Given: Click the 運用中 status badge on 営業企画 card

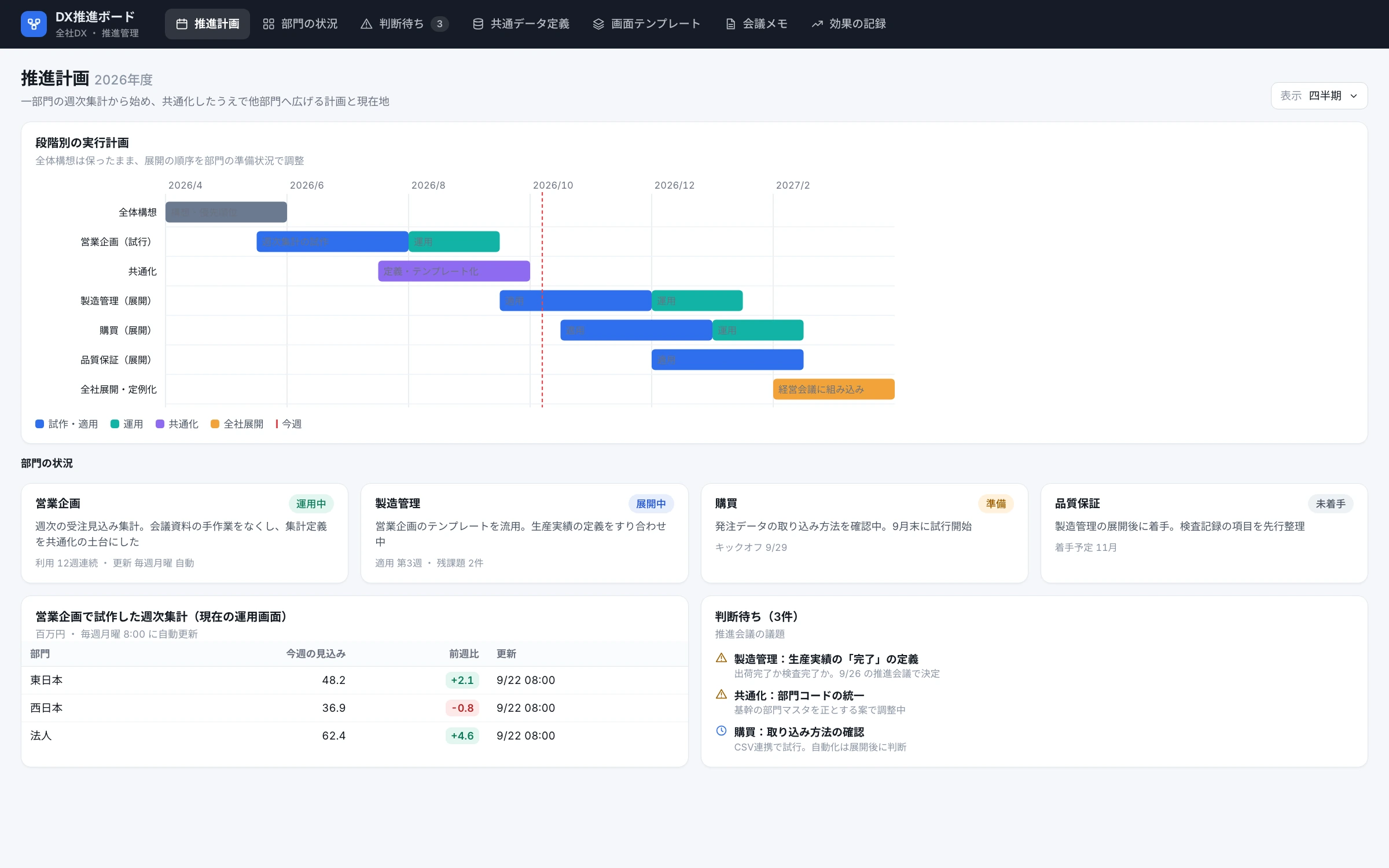Looking at the screenshot, I should [x=311, y=504].
